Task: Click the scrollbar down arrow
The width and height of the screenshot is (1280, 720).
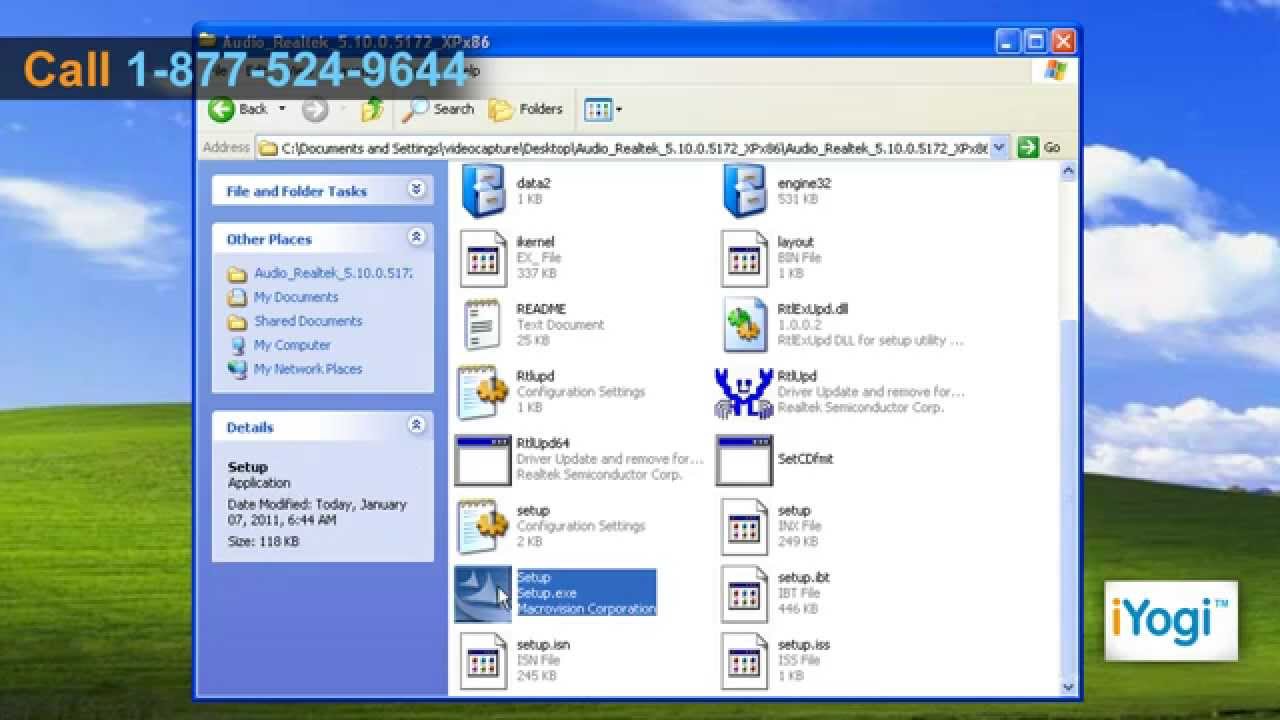Action: (1068, 686)
